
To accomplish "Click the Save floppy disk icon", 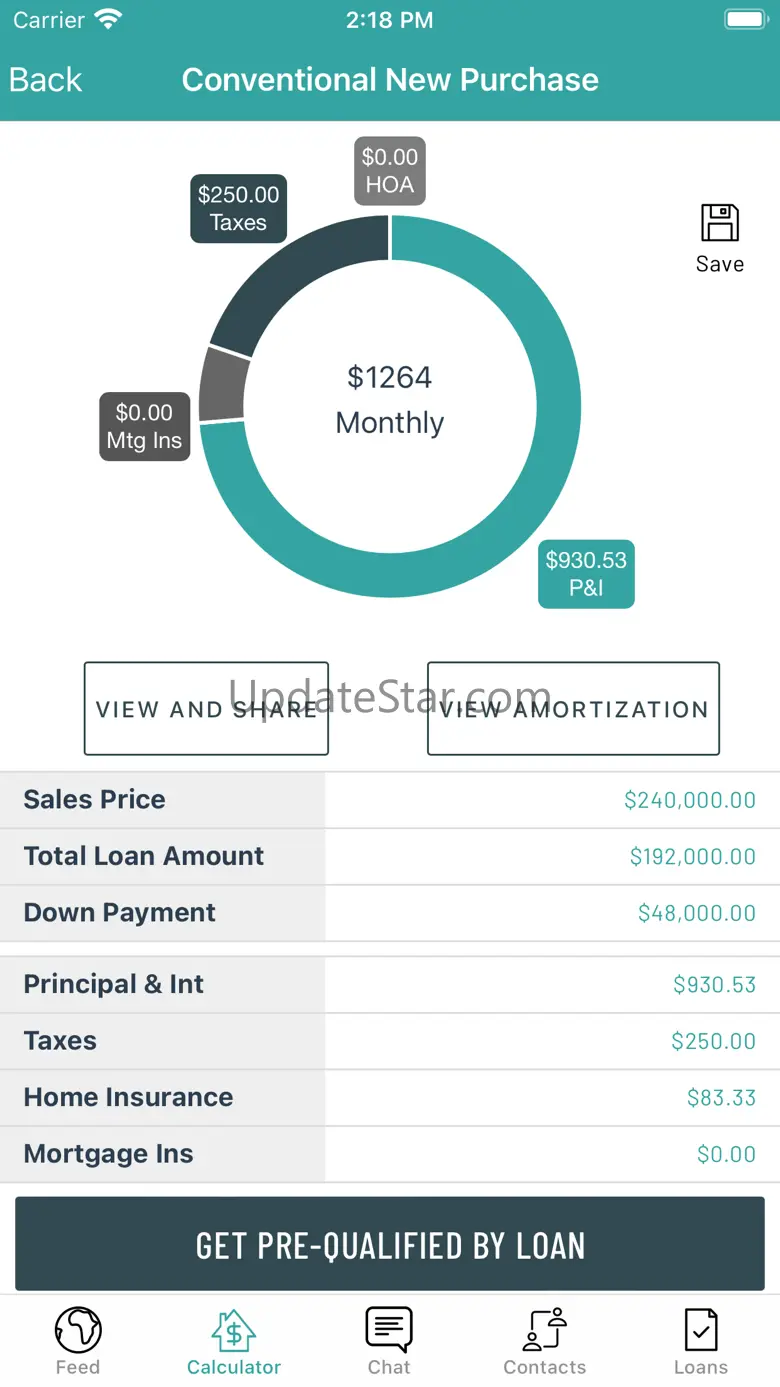I will 719,224.
